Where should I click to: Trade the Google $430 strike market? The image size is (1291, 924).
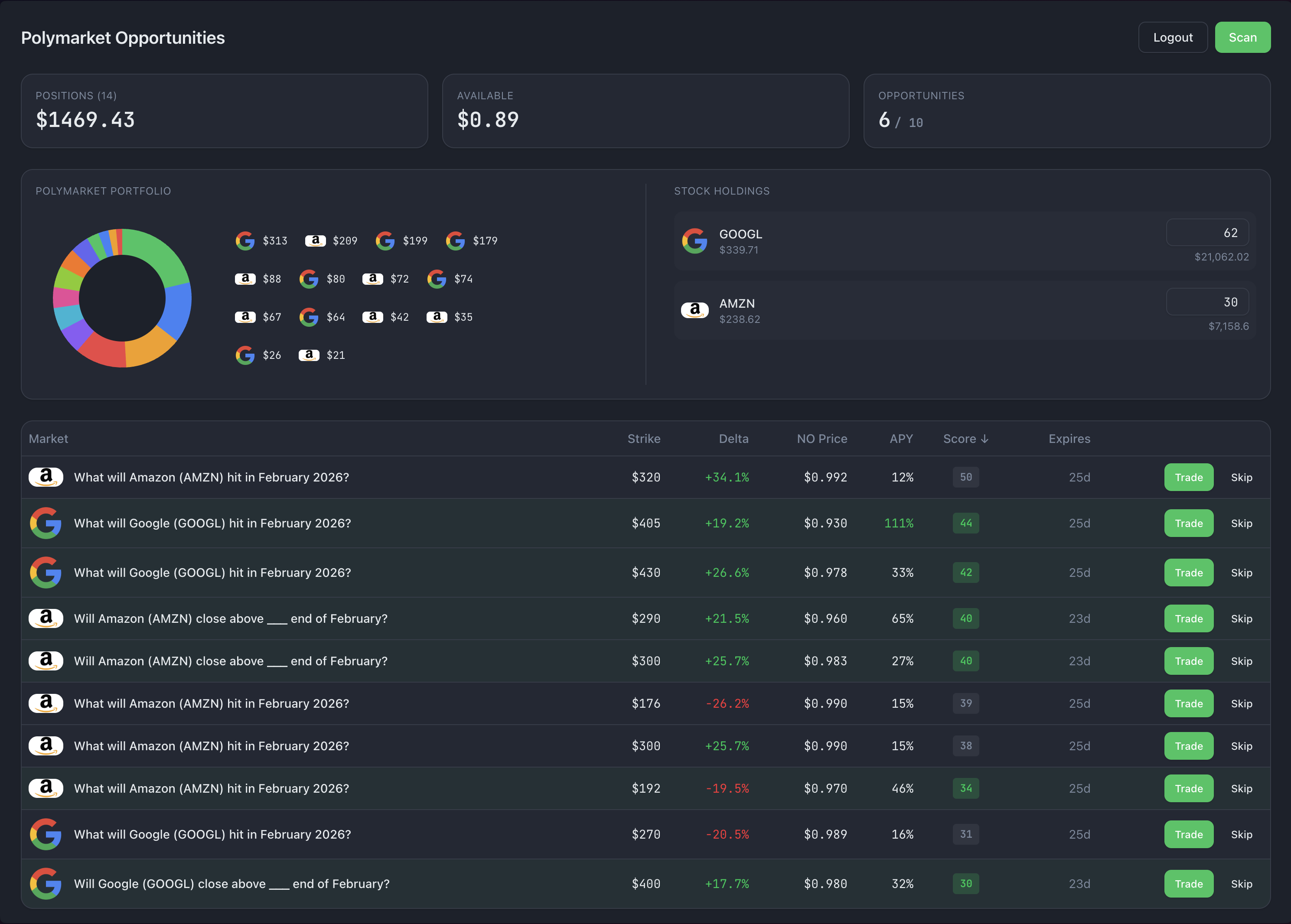(x=1189, y=573)
